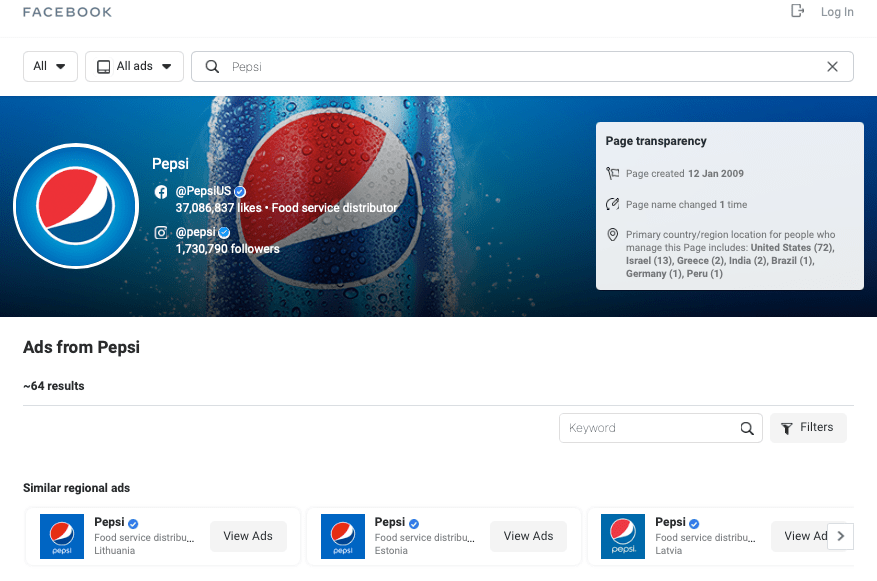This screenshot has width=877, height=581.
Task: Show the next regional ads with the right arrow
Action: click(841, 536)
